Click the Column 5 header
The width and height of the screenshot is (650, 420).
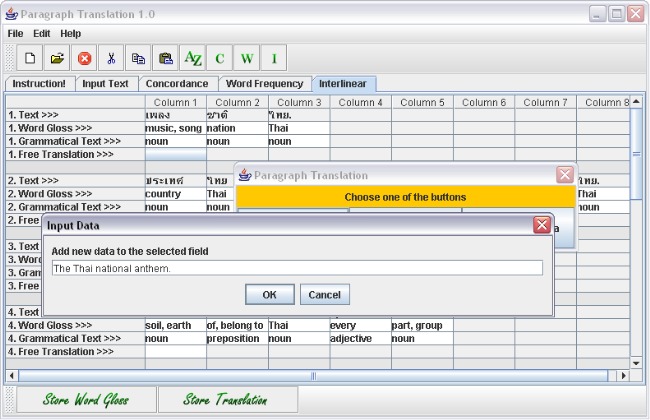click(422, 102)
